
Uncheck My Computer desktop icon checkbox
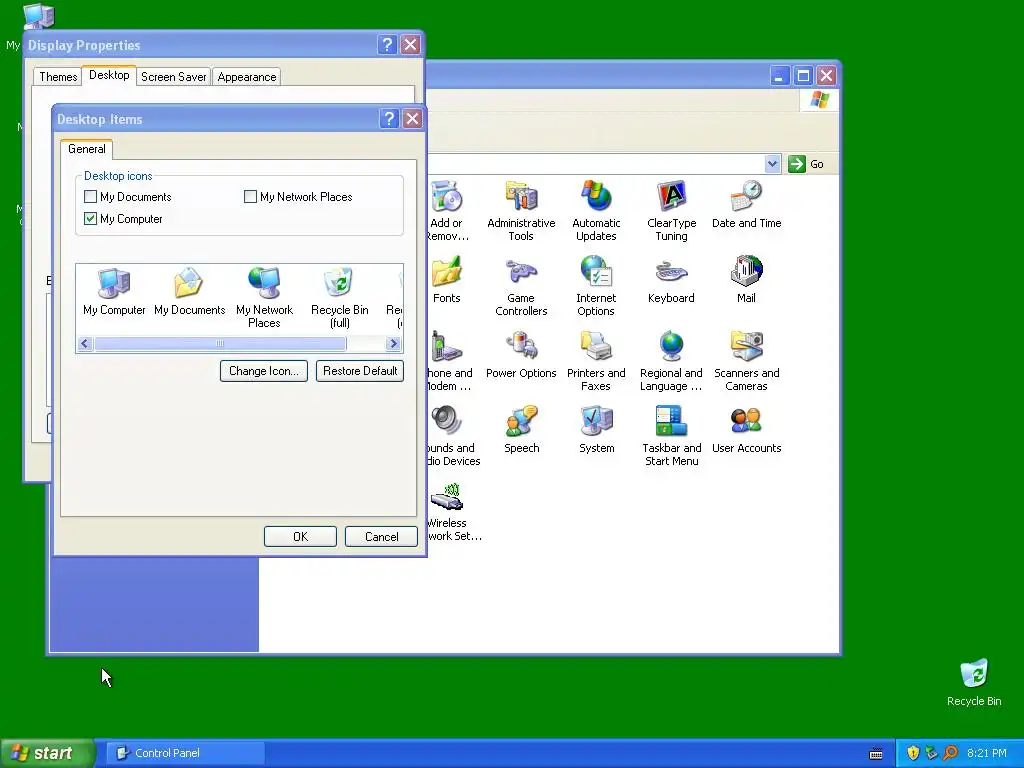(x=91, y=219)
